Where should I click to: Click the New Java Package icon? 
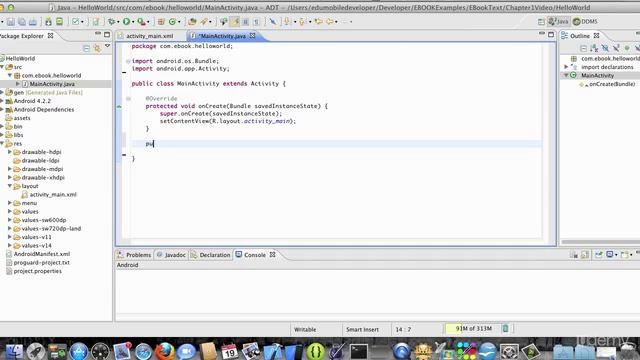coord(161,22)
